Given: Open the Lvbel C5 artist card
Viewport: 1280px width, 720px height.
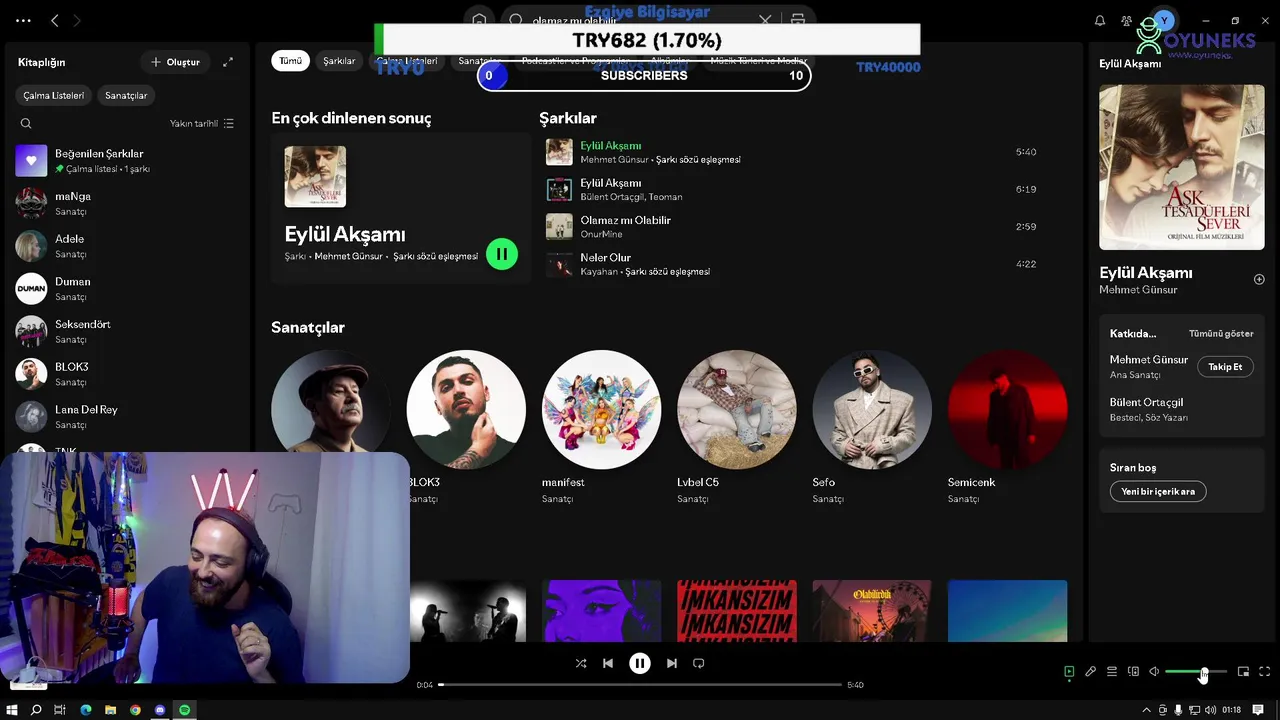Looking at the screenshot, I should [x=737, y=428].
